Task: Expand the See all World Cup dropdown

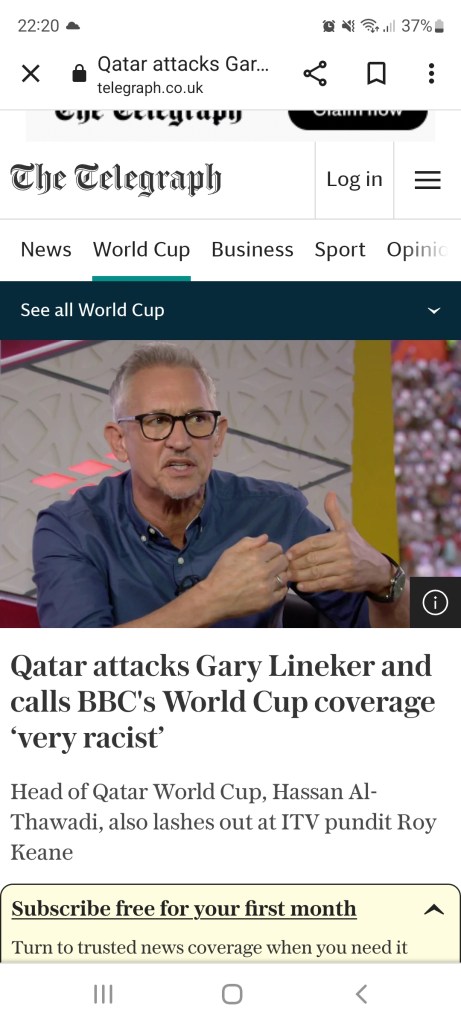Action: 434,311
